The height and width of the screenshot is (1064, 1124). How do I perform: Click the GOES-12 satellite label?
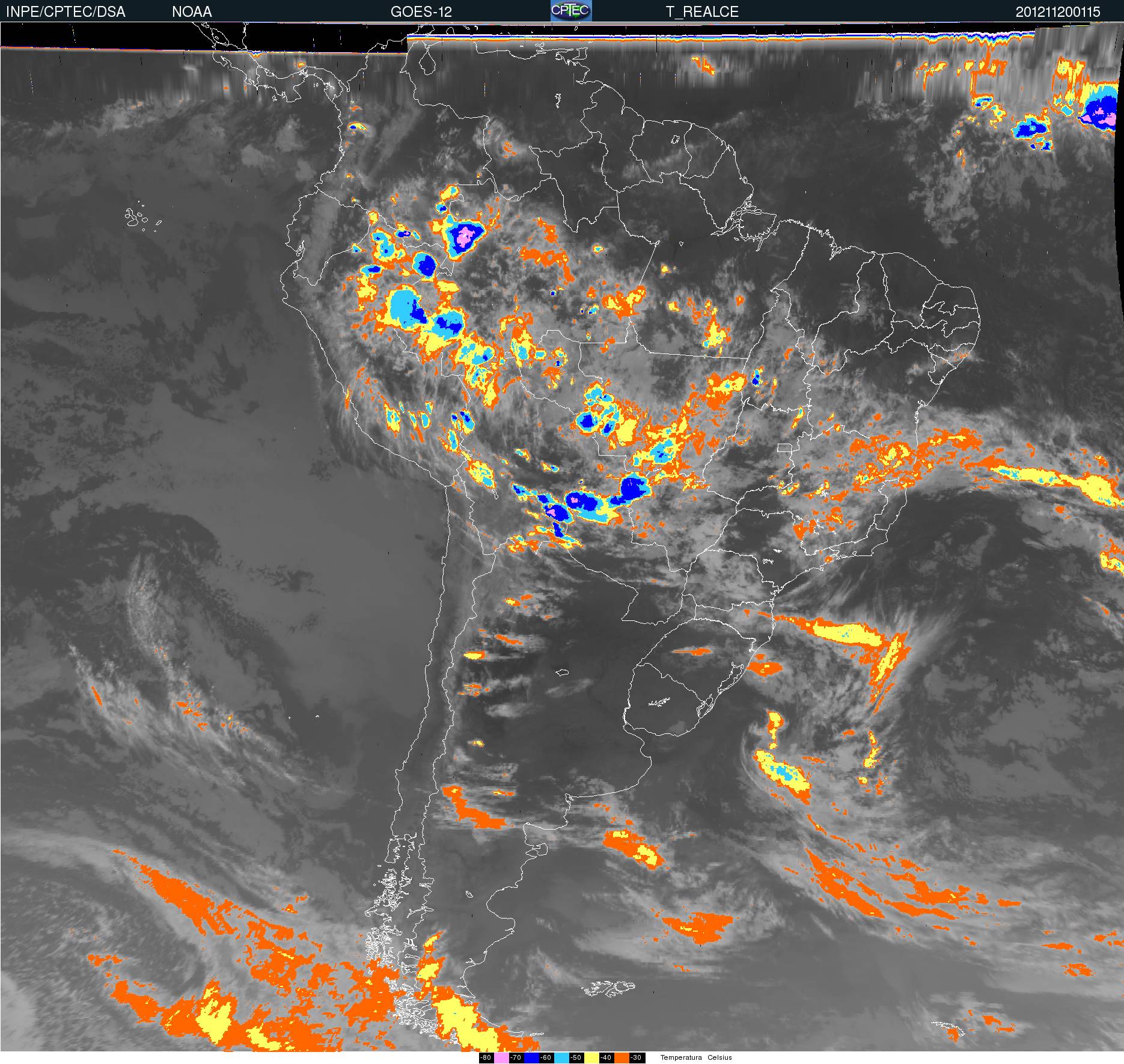pyautogui.click(x=421, y=12)
